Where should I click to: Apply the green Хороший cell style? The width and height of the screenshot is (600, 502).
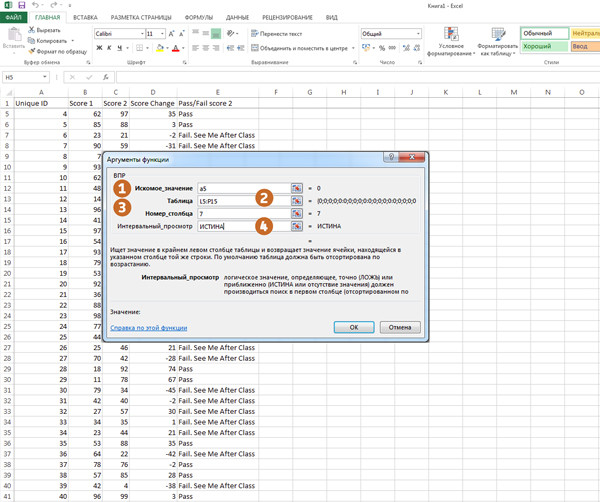click(543, 47)
